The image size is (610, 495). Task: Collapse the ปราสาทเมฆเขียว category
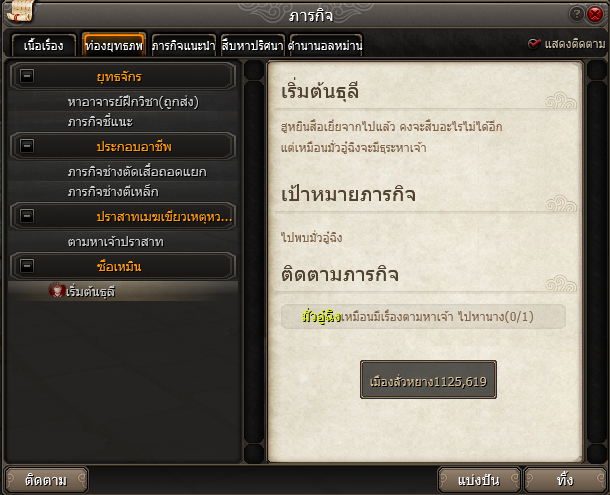click(27, 216)
